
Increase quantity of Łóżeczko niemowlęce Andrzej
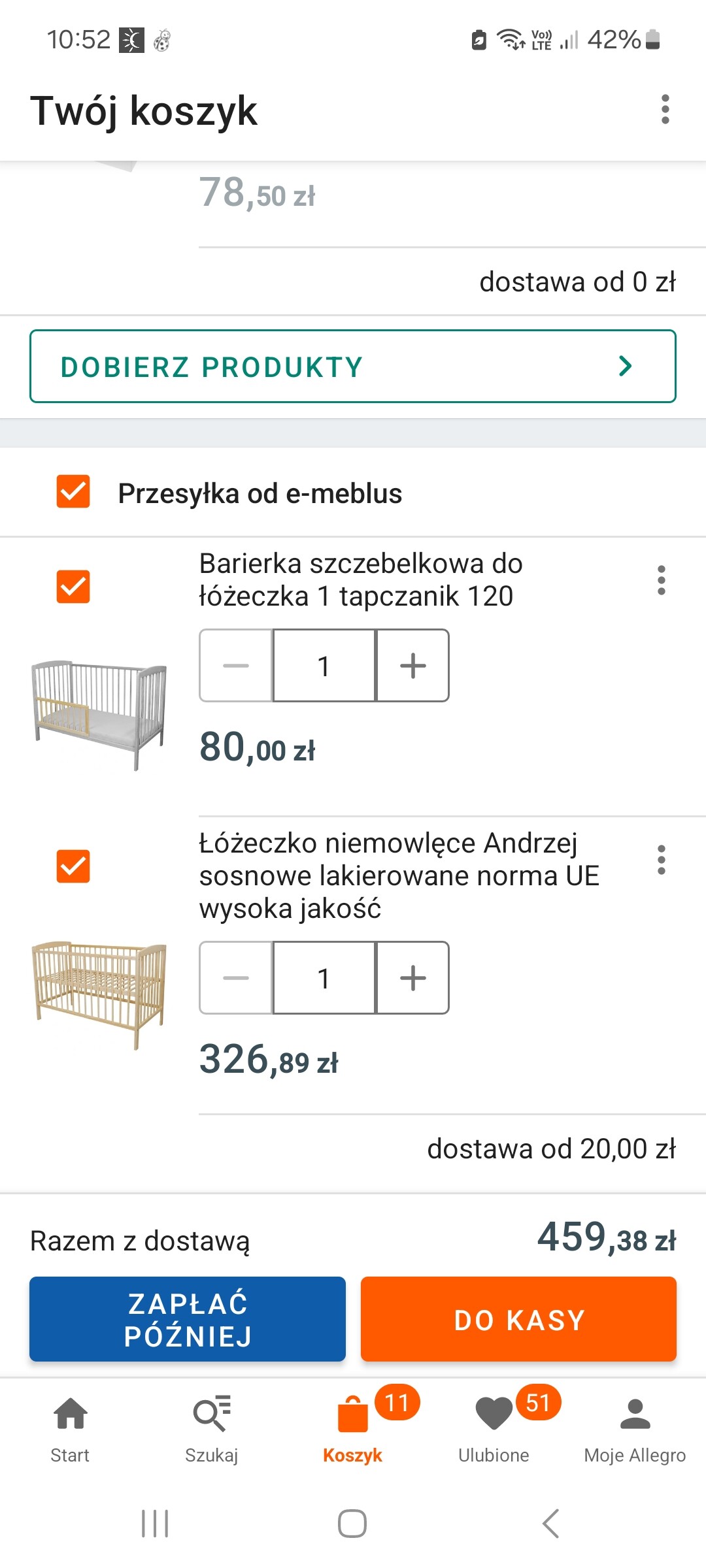tap(412, 978)
